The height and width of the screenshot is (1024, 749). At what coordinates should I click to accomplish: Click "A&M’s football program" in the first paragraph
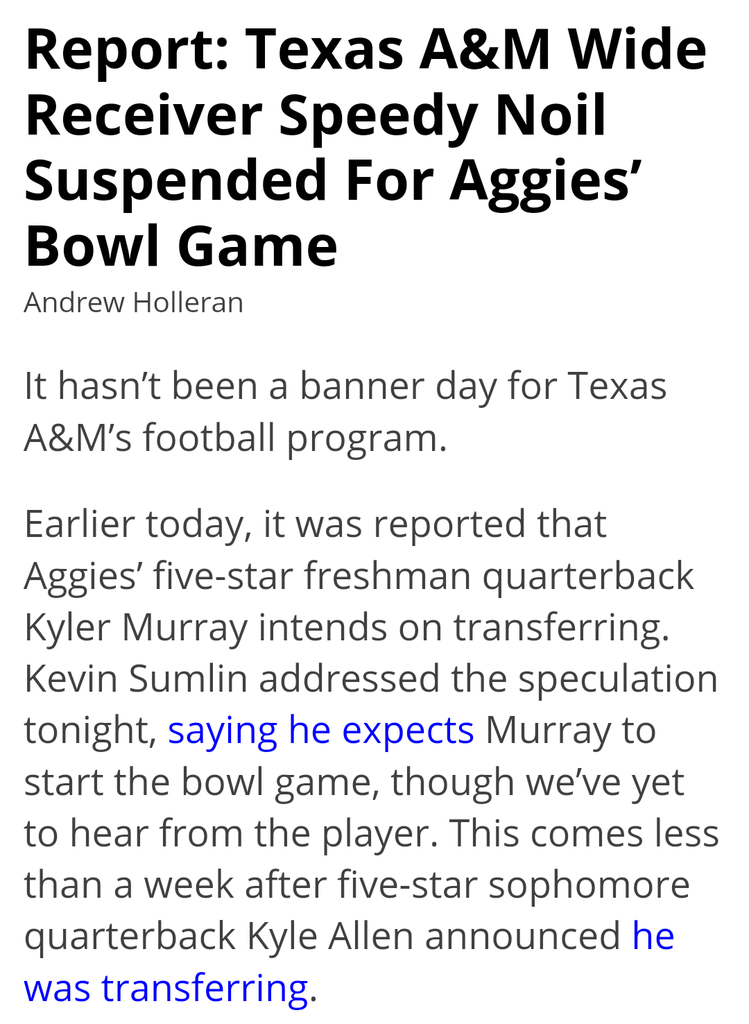234,439
